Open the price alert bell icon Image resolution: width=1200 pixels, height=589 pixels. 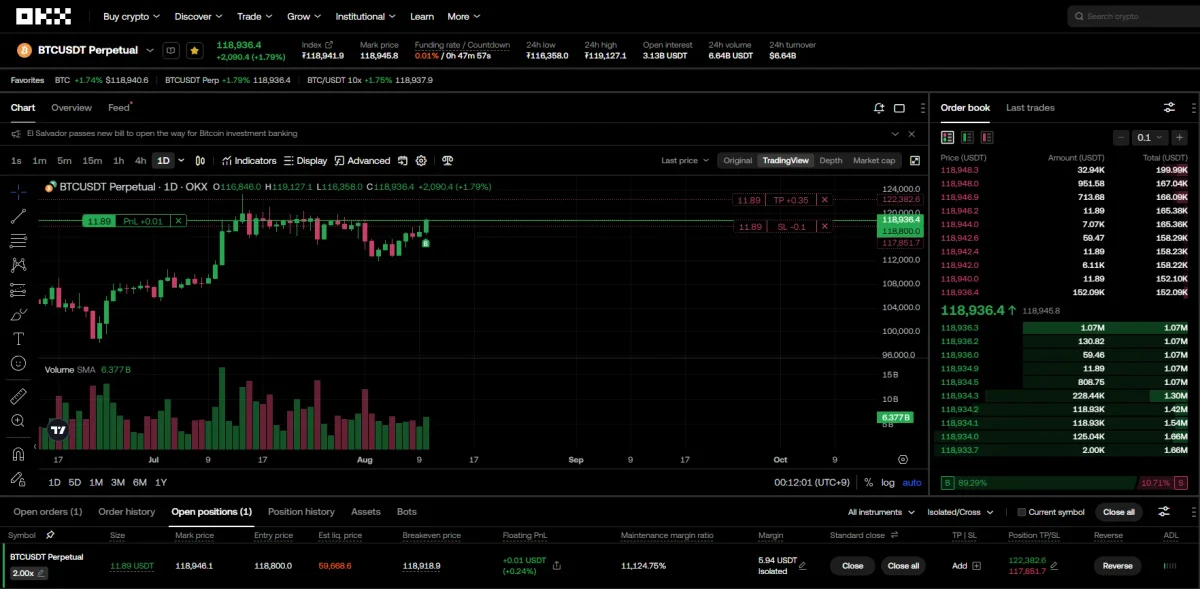pos(879,108)
